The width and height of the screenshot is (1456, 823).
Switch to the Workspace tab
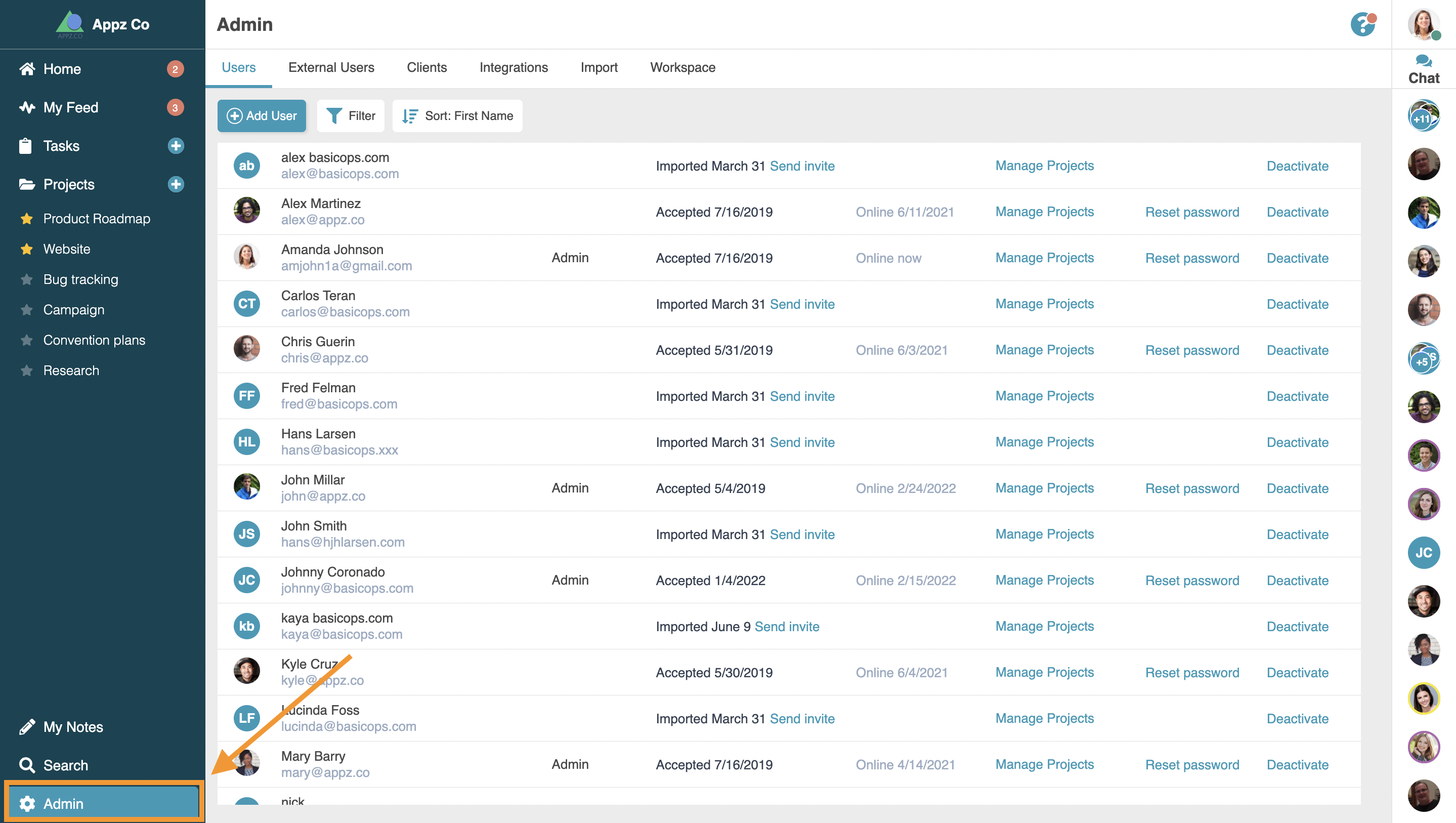(683, 68)
